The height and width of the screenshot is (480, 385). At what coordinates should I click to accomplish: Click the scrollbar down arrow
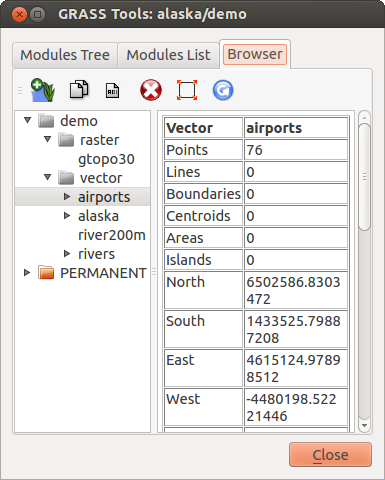364,426
